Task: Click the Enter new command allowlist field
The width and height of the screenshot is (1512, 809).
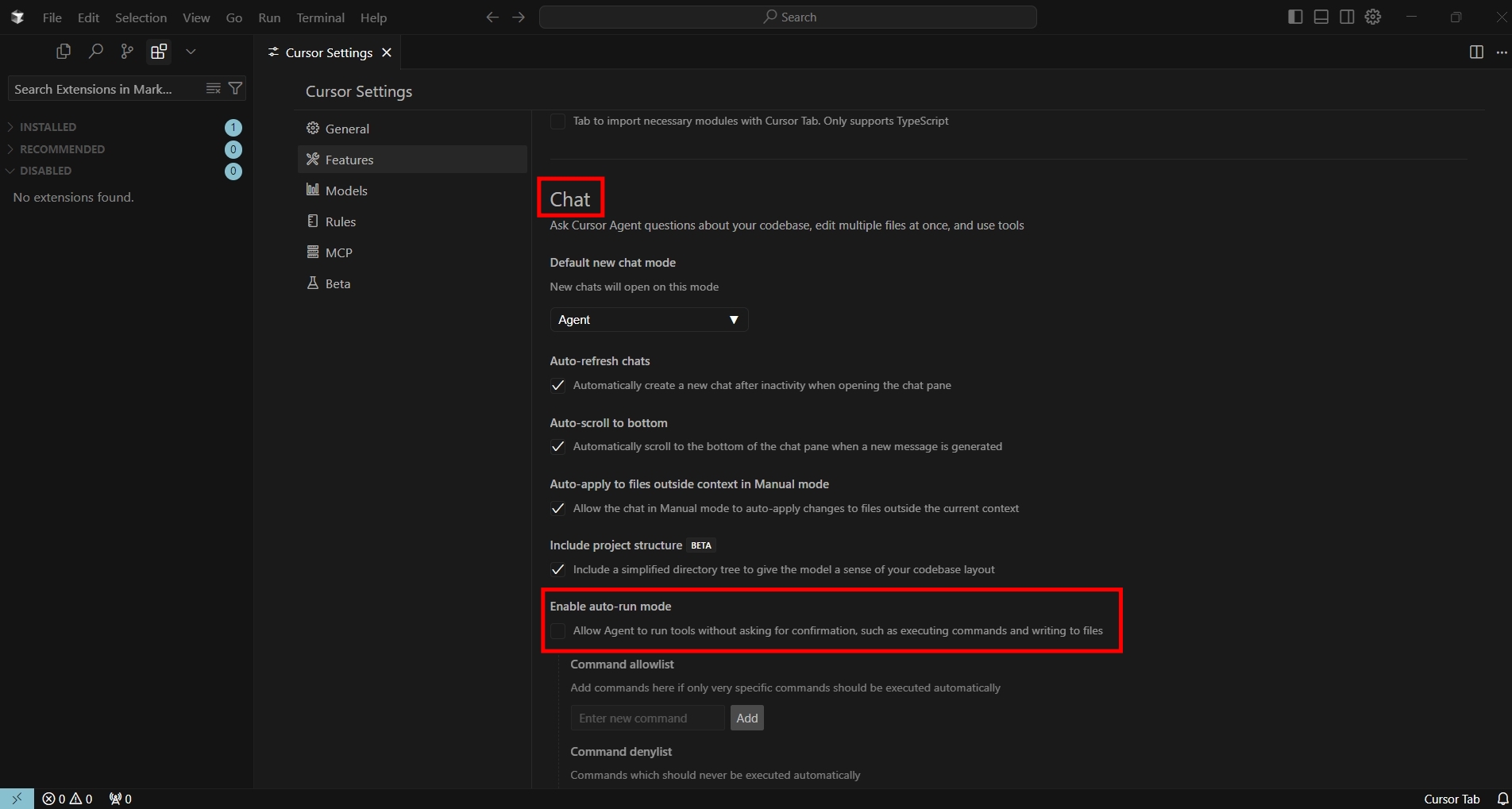Action: coord(647,718)
